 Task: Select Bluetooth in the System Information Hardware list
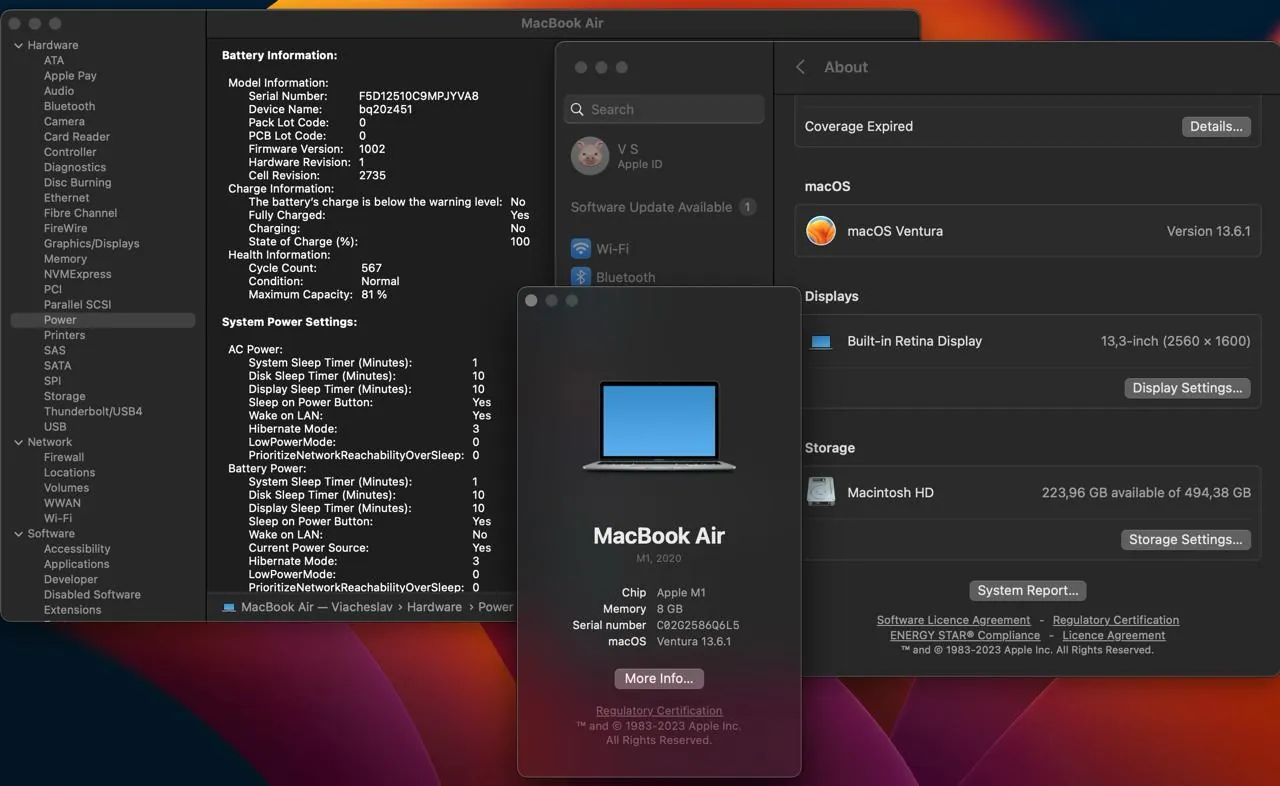pos(70,106)
